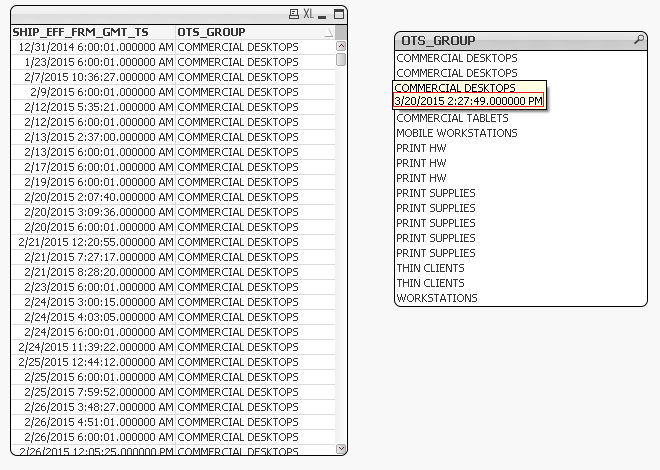660x470 pixels.
Task: Click timestamp 2/25/2015 7:59:52.000000 AM
Action: 99,393
